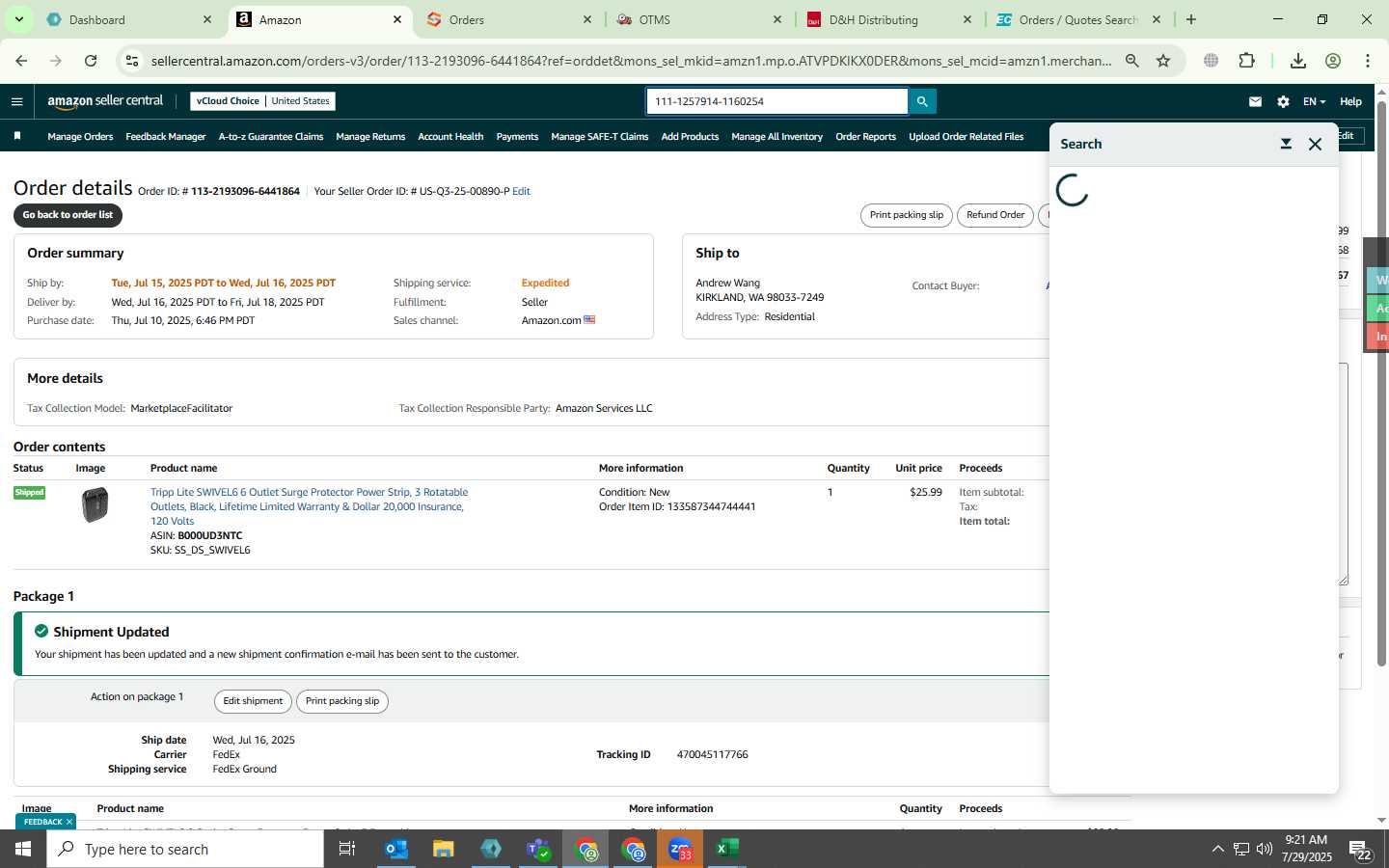
Task: Open the Windows Start menu
Action: click(23, 849)
